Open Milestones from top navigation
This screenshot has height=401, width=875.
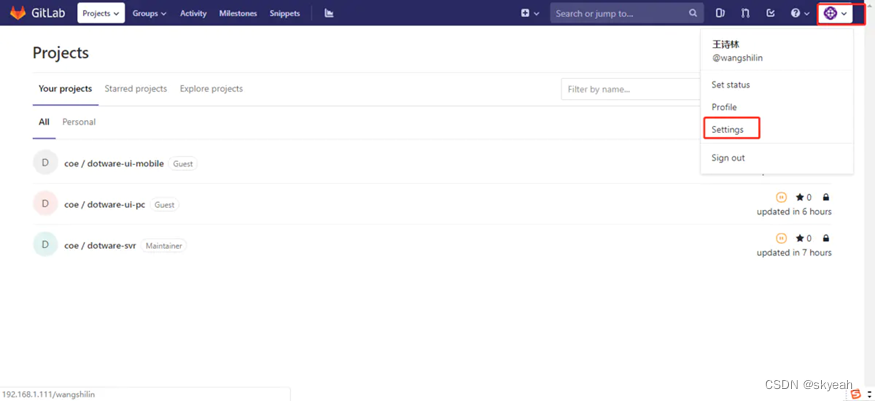238,13
